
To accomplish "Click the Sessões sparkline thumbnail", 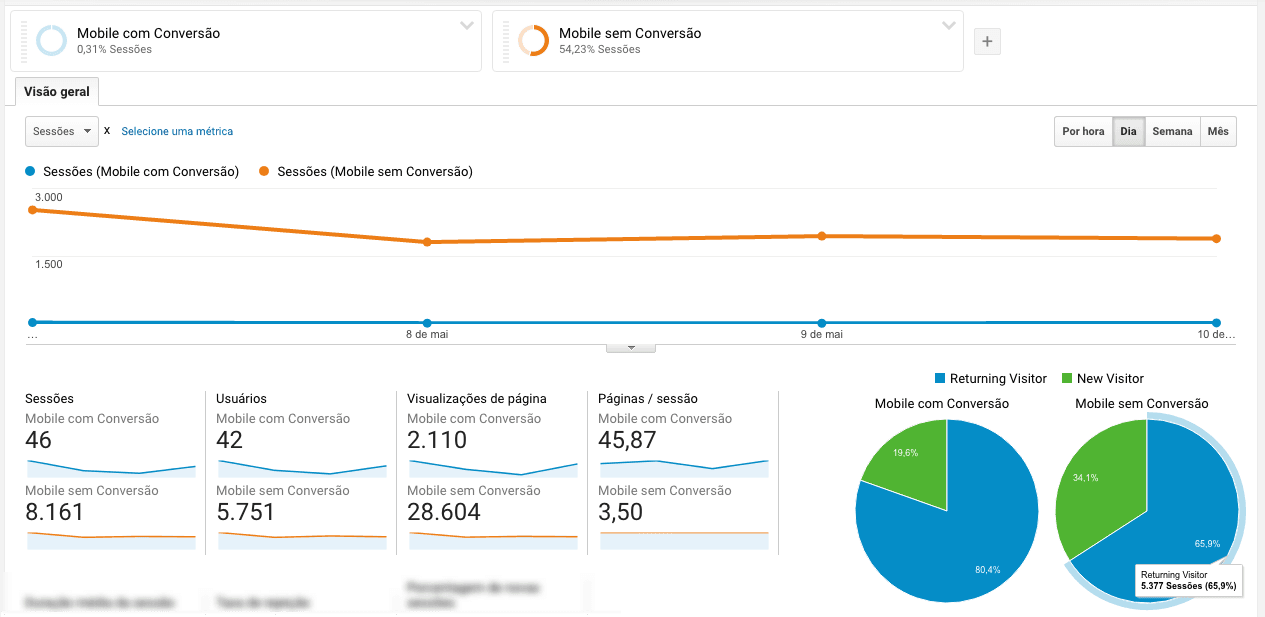I will tap(110, 466).
